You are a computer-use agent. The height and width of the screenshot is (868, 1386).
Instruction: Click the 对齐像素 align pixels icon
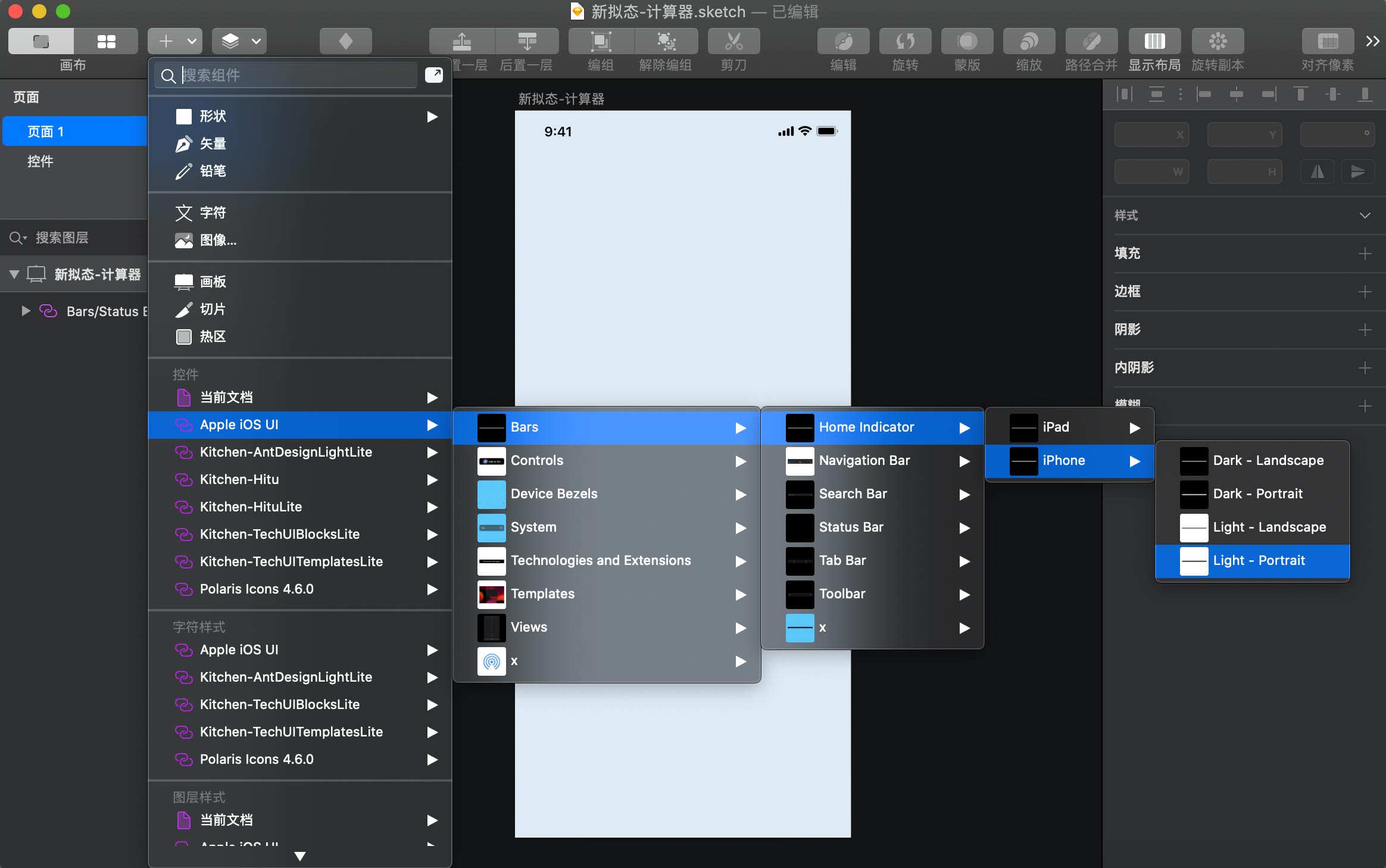point(1328,41)
